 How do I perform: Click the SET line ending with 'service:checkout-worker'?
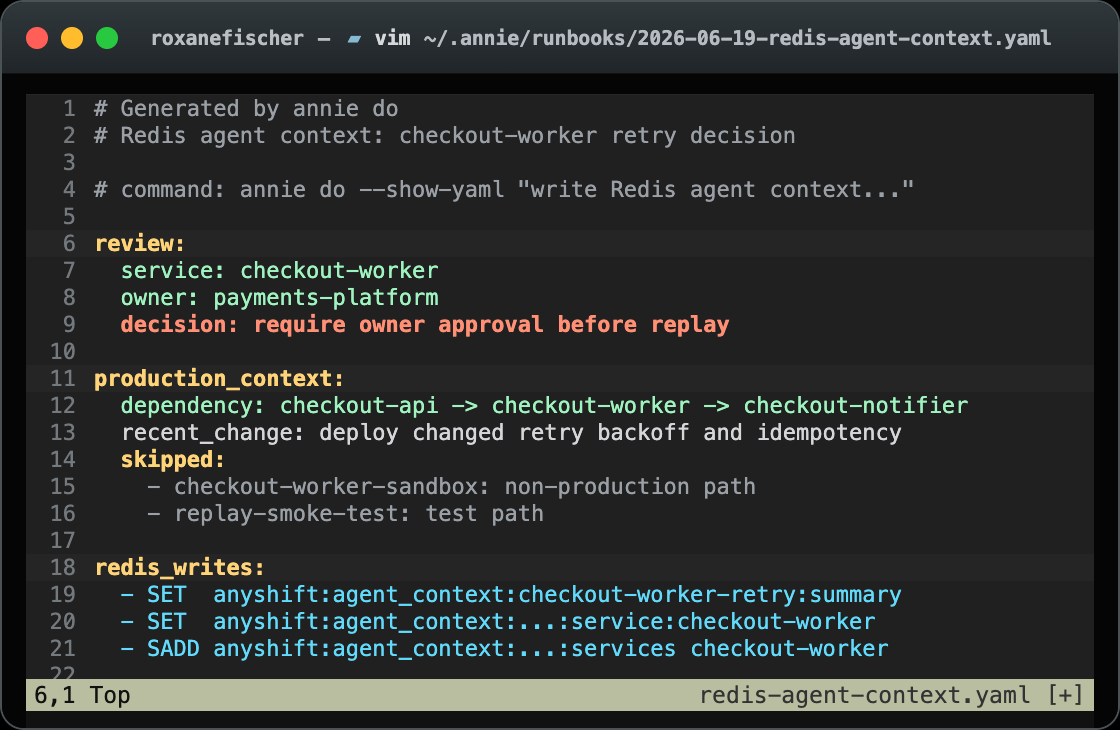(x=498, y=621)
